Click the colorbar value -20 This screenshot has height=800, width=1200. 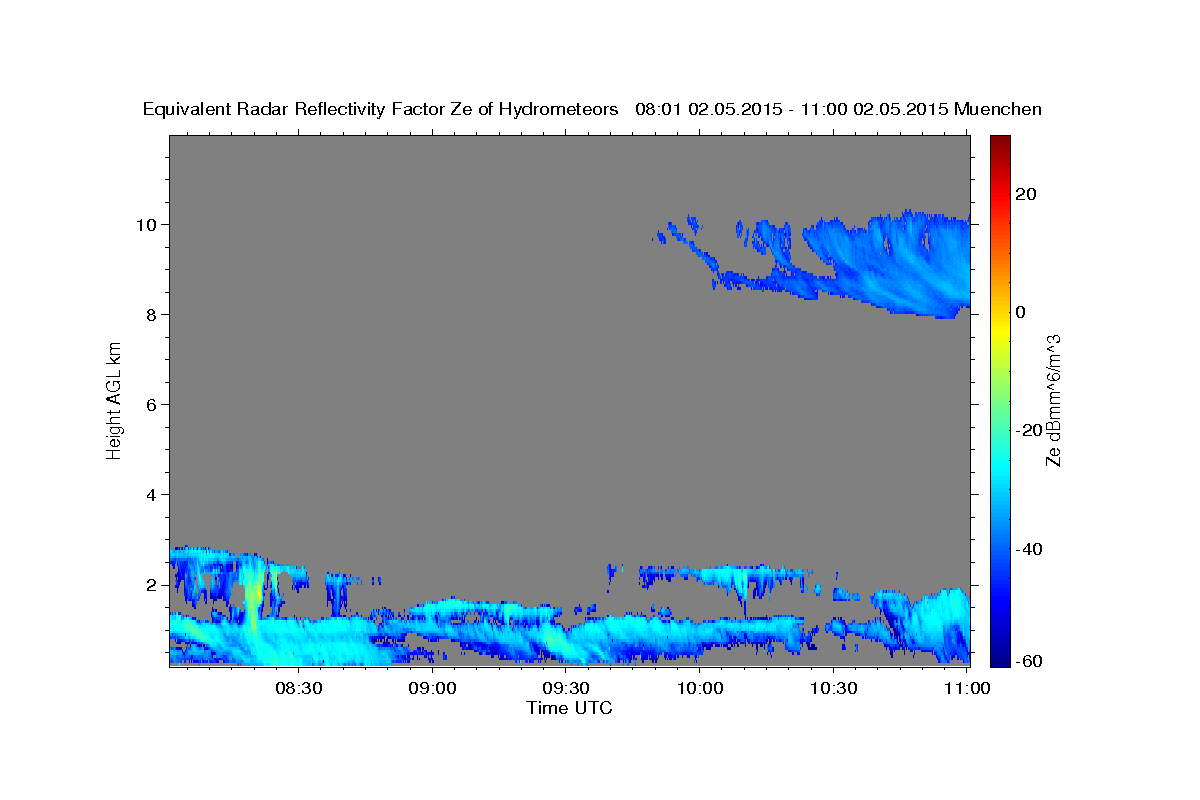pyautogui.click(x=1029, y=430)
